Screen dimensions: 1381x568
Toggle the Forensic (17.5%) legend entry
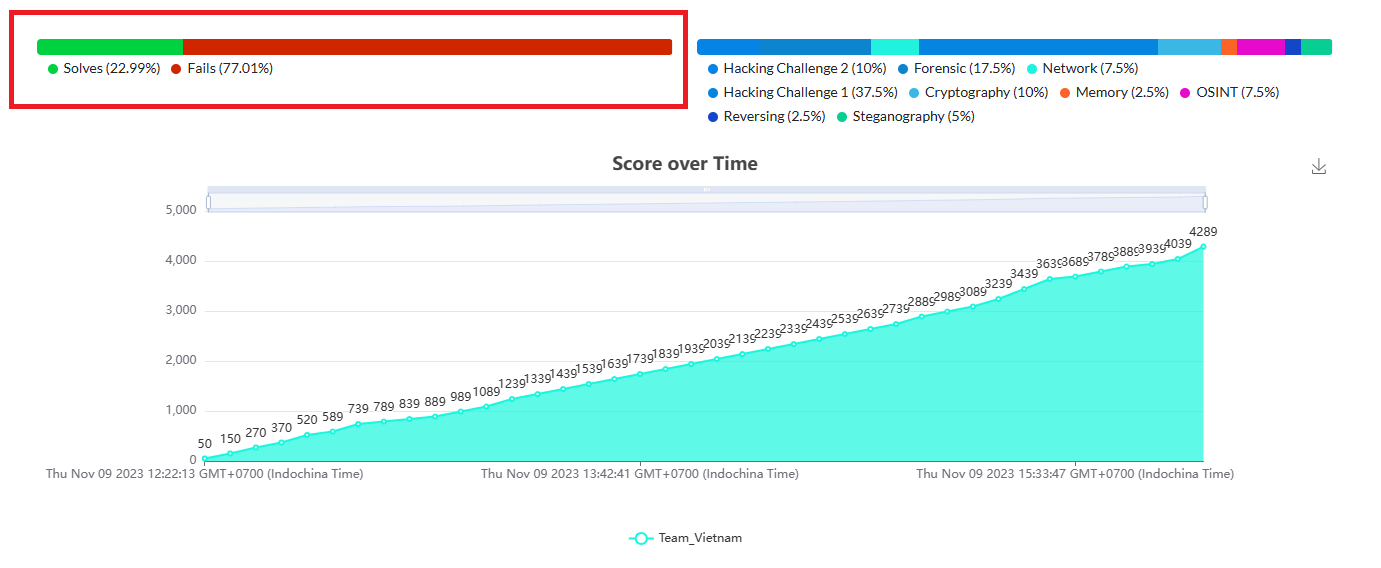[964, 69]
